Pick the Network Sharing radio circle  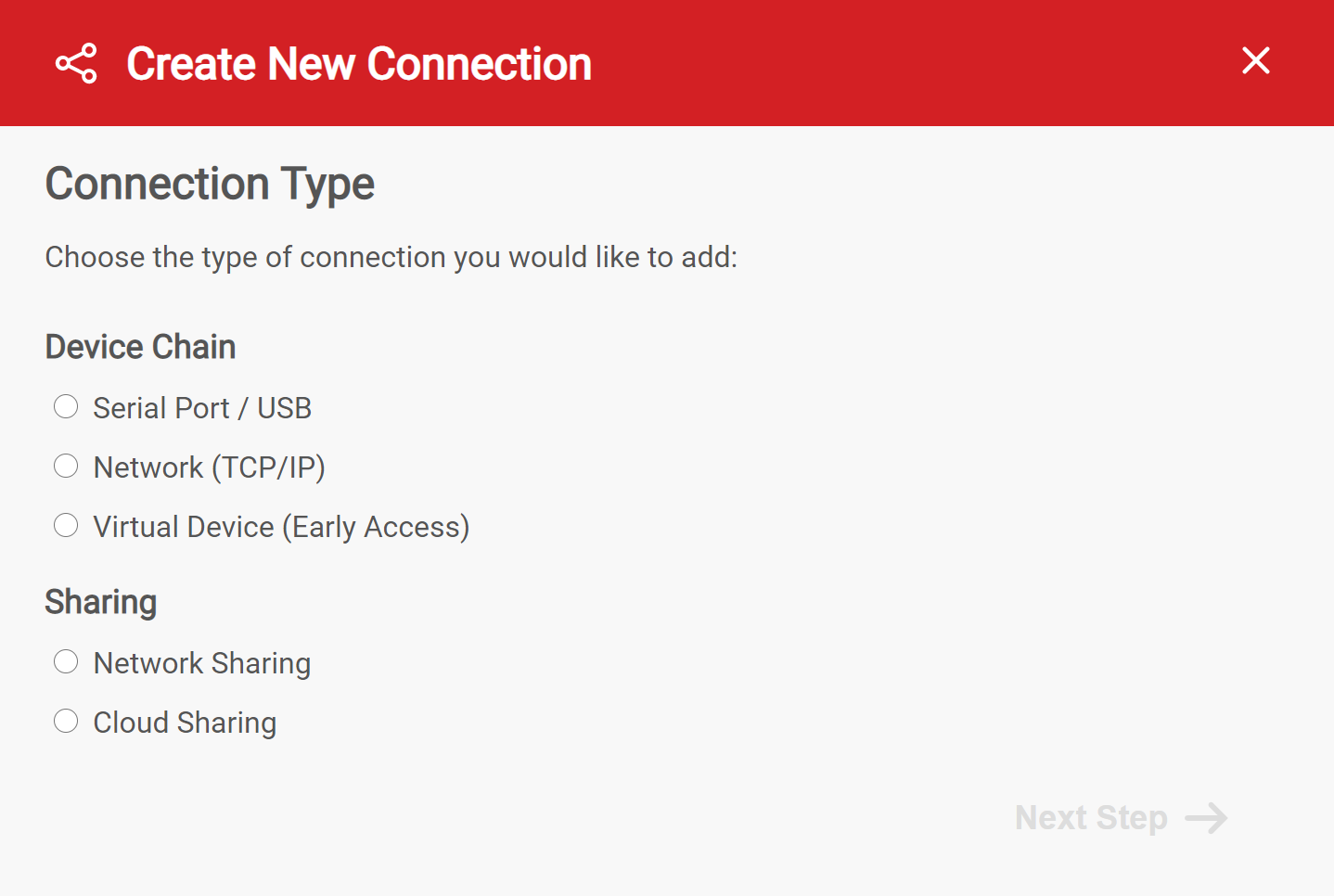tap(66, 661)
